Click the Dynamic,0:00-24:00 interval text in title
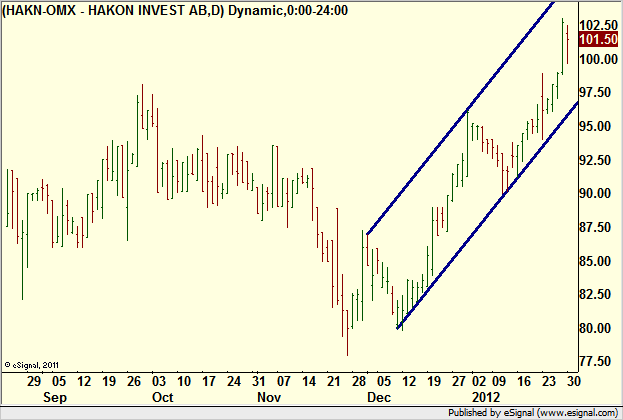This screenshot has height=420, width=623. (288, 10)
